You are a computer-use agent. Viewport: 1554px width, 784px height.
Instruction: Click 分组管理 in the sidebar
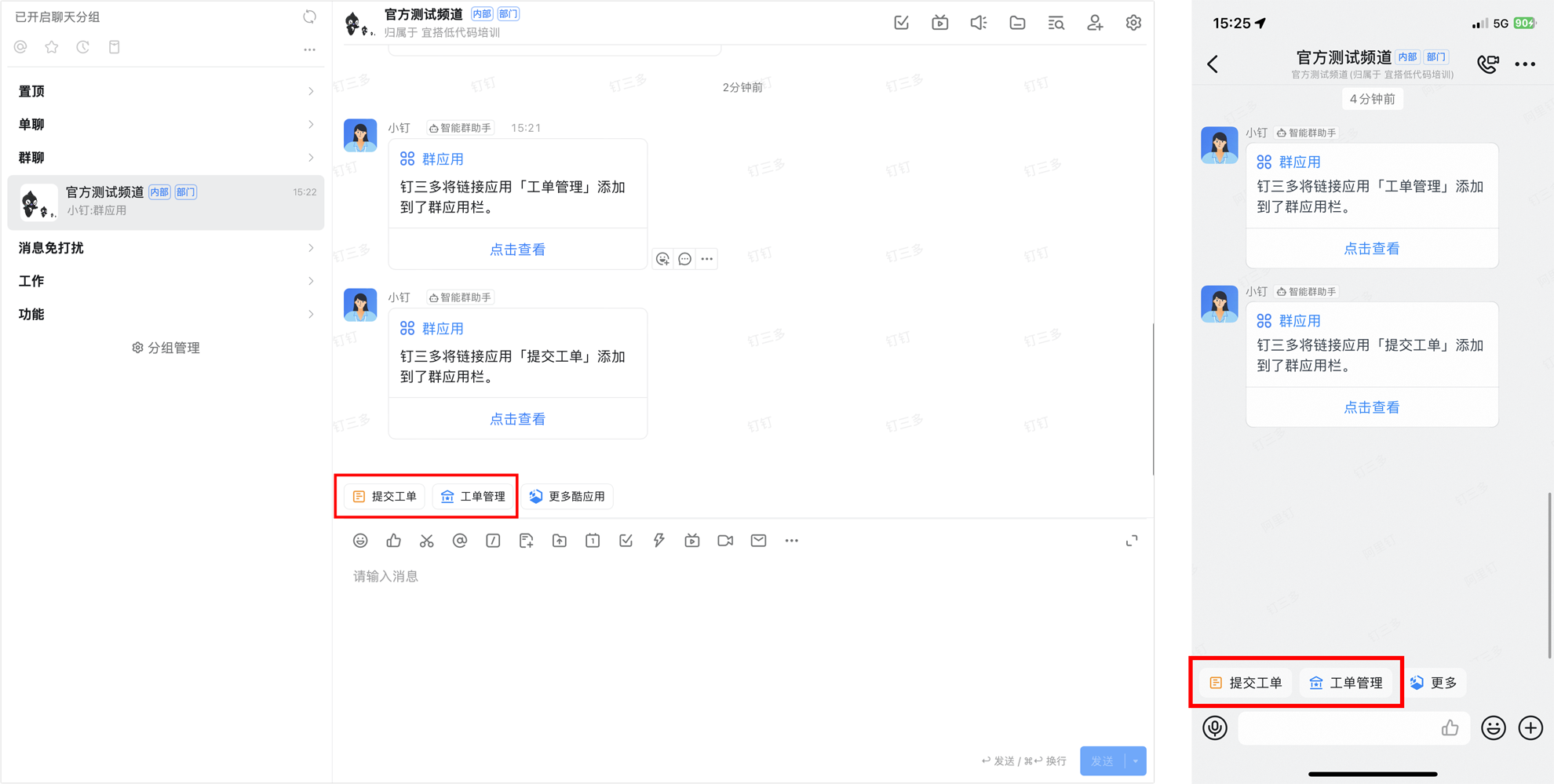(166, 348)
